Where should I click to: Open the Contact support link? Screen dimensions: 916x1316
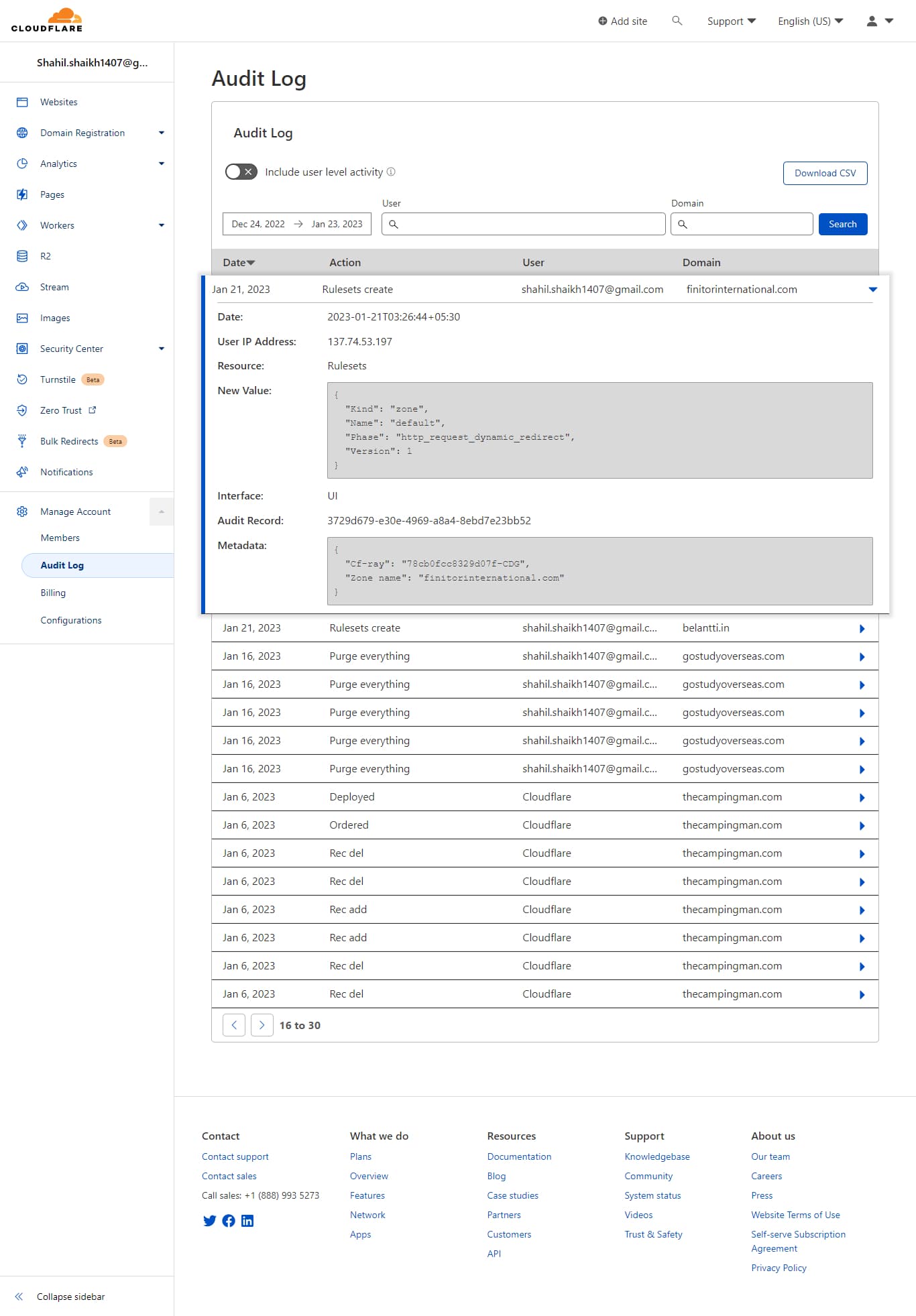[235, 1156]
